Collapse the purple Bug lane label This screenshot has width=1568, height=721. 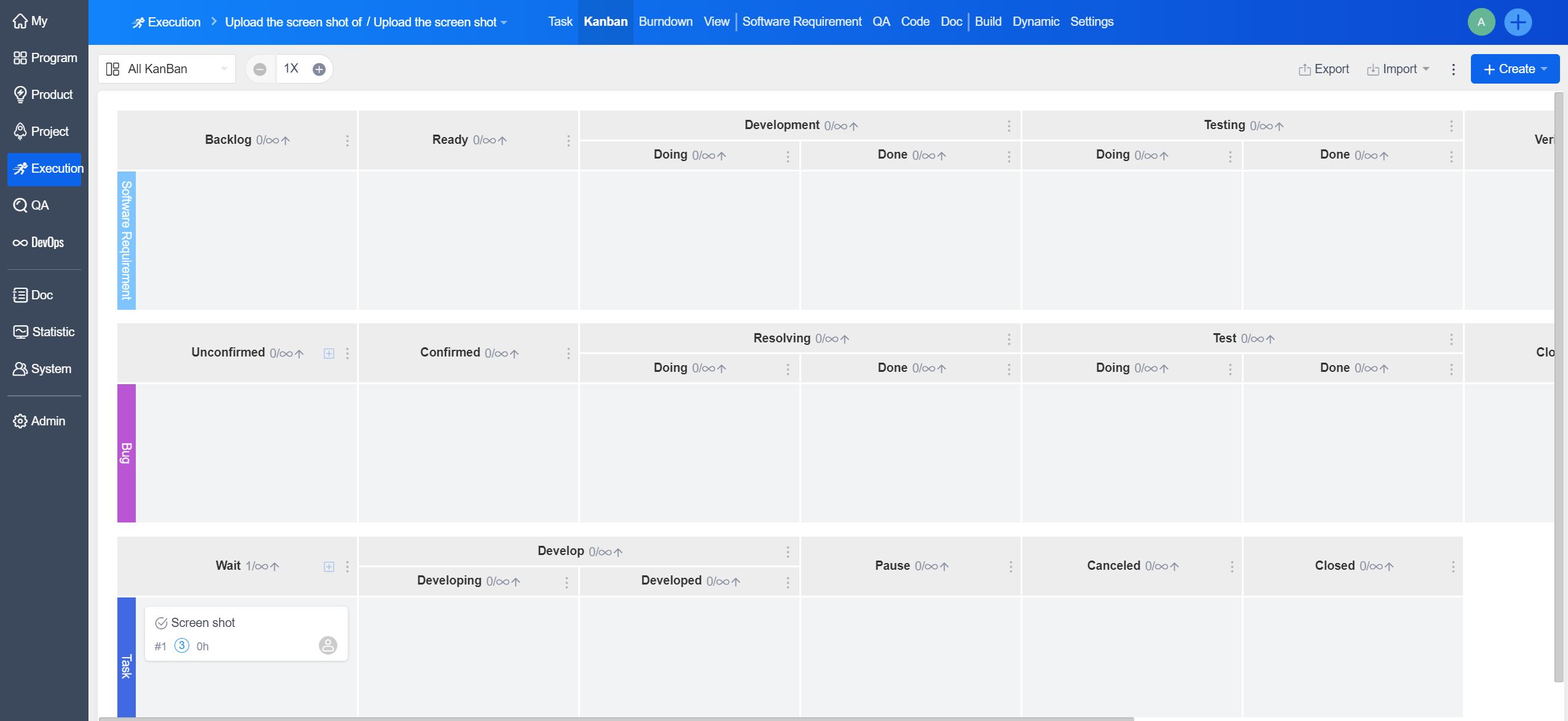(x=127, y=453)
